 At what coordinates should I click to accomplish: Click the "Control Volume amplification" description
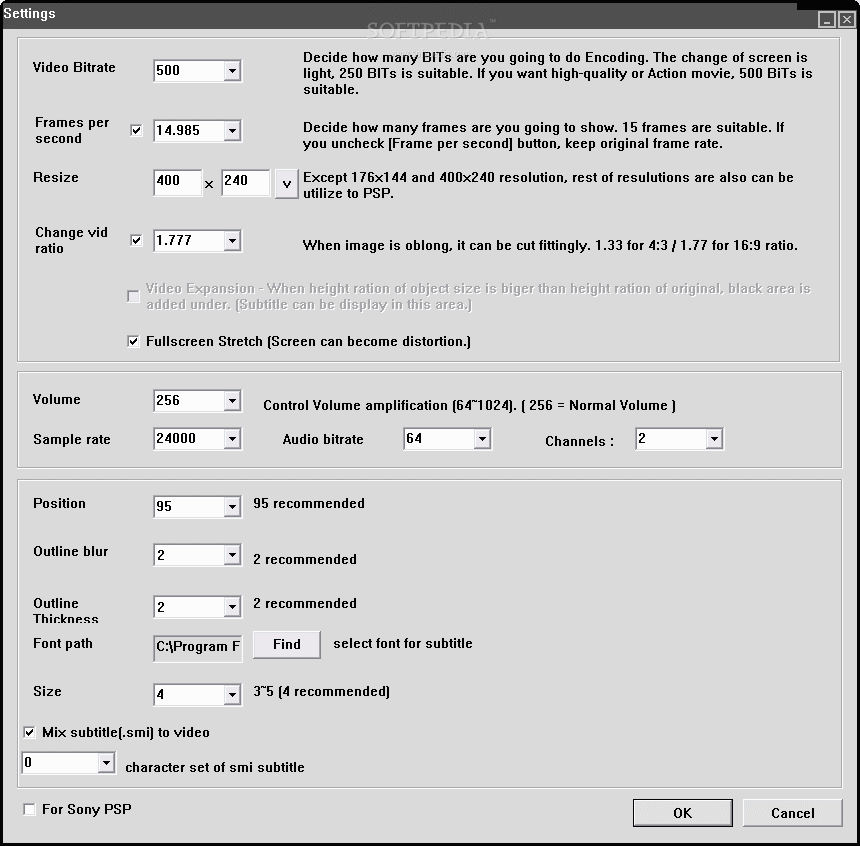point(469,405)
